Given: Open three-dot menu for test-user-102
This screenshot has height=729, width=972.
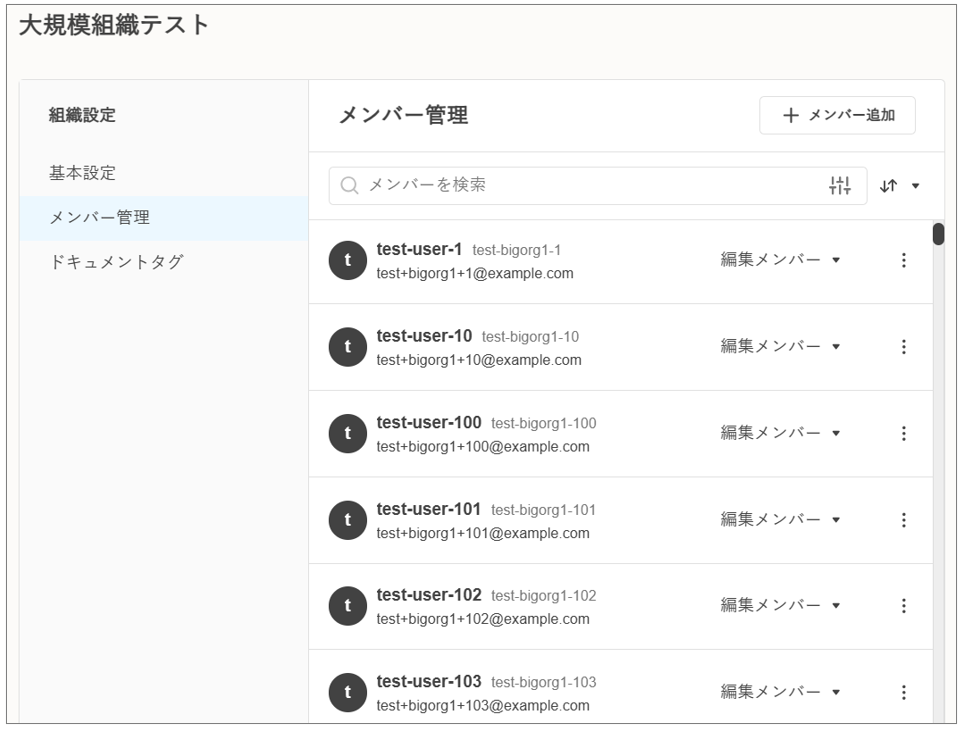Looking at the screenshot, I should [903, 606].
